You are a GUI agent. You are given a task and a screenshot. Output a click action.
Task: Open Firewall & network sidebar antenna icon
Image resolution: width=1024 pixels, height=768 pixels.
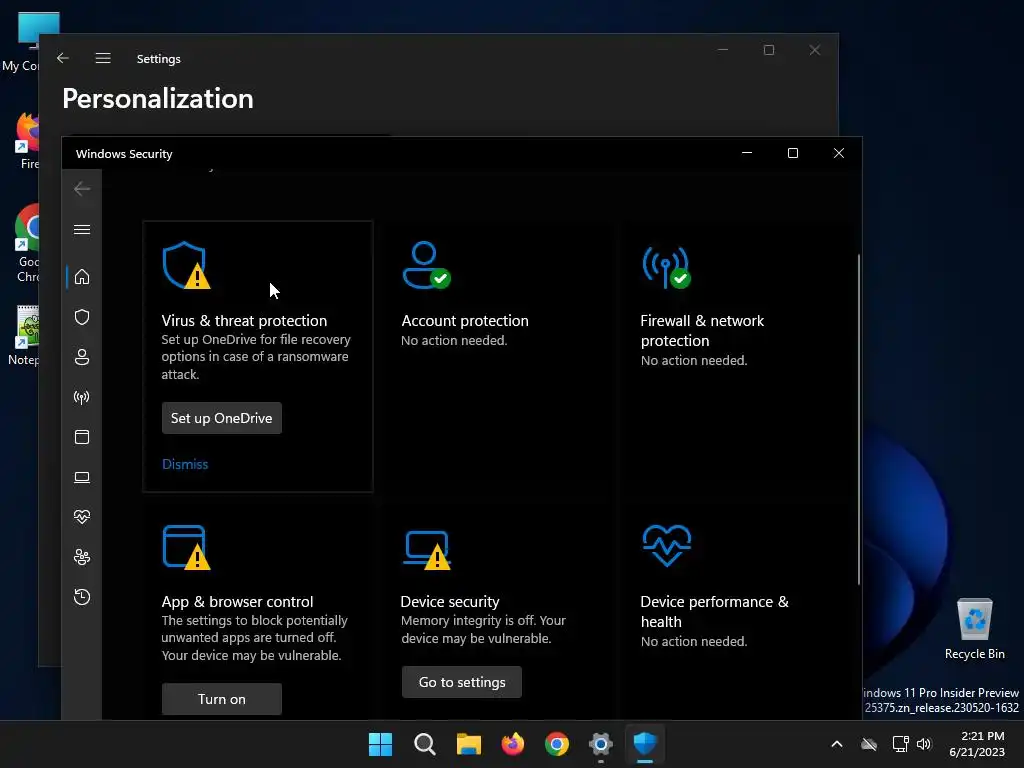(82, 397)
